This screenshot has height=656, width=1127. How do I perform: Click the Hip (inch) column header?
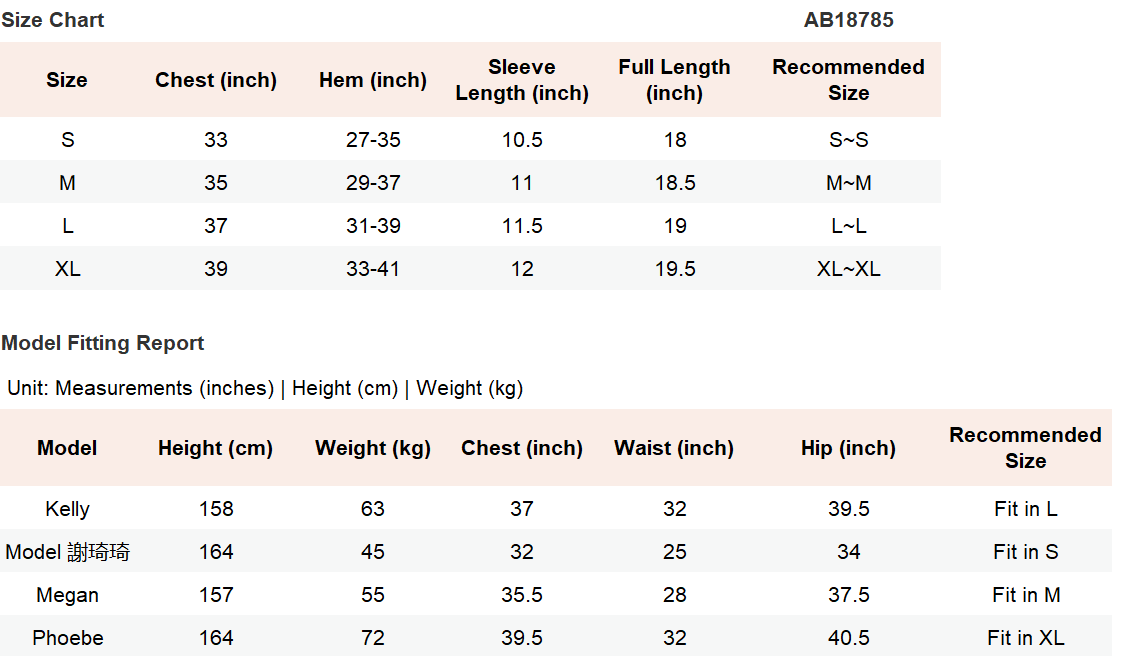[x=848, y=448]
